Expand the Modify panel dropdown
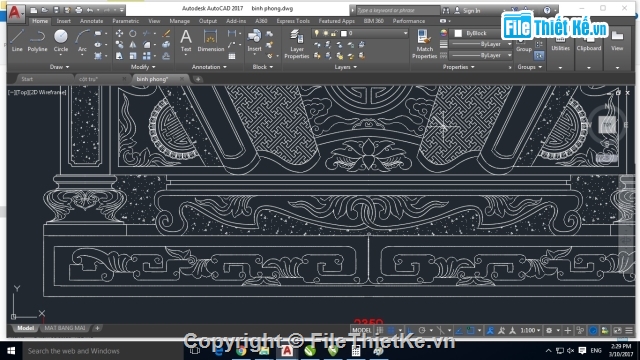Image resolution: width=640 pixels, height=360 pixels. [143, 67]
